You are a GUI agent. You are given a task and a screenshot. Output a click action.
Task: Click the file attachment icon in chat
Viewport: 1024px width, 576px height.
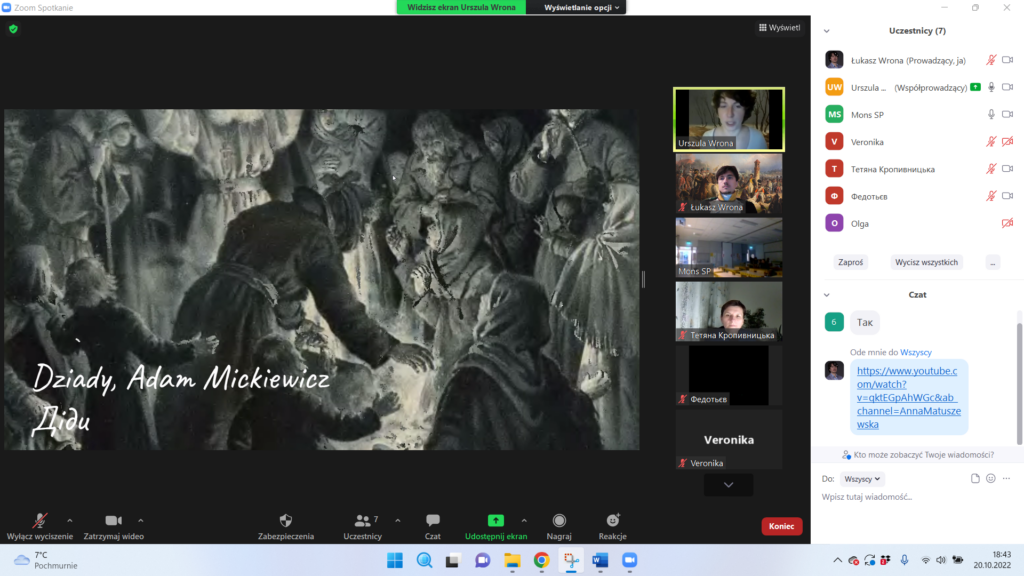point(975,479)
